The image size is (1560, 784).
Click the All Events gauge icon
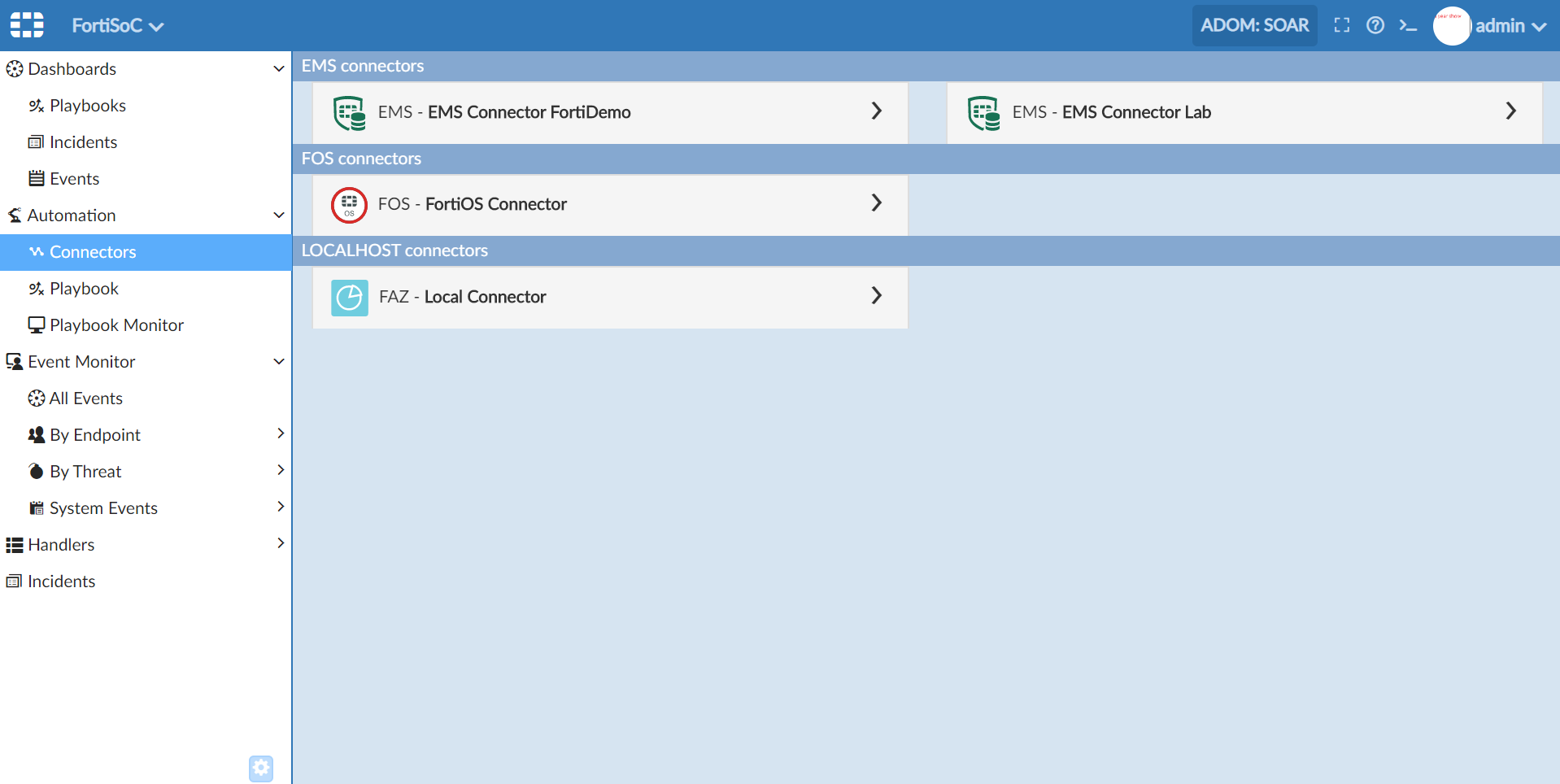[x=37, y=399]
